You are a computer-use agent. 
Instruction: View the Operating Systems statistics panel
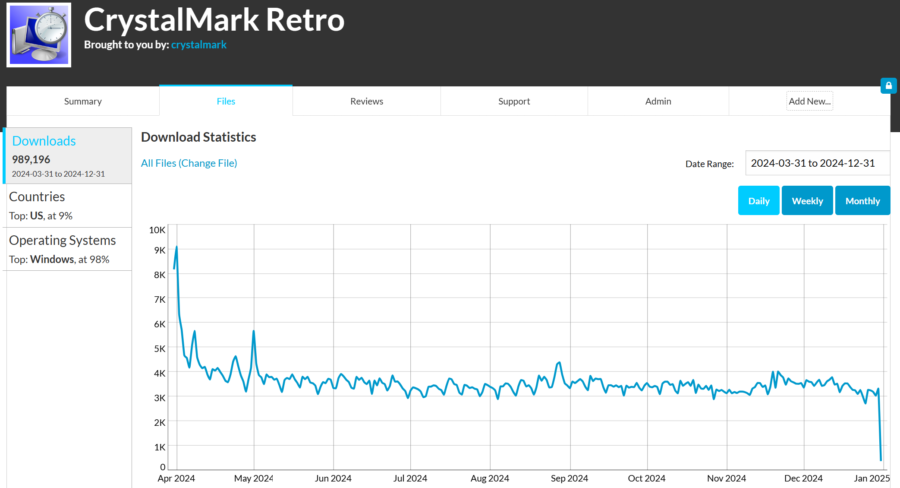pyautogui.click(x=68, y=248)
